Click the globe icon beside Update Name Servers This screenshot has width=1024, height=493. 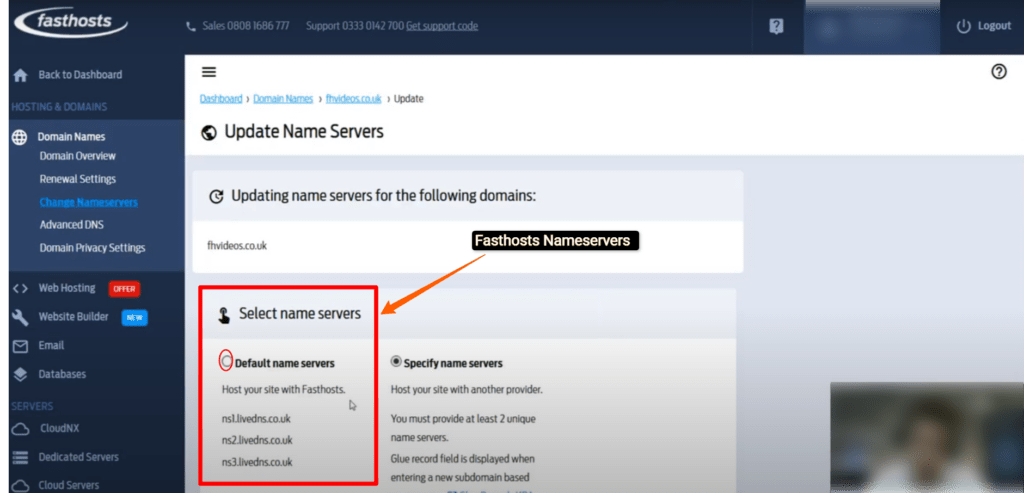click(x=209, y=133)
